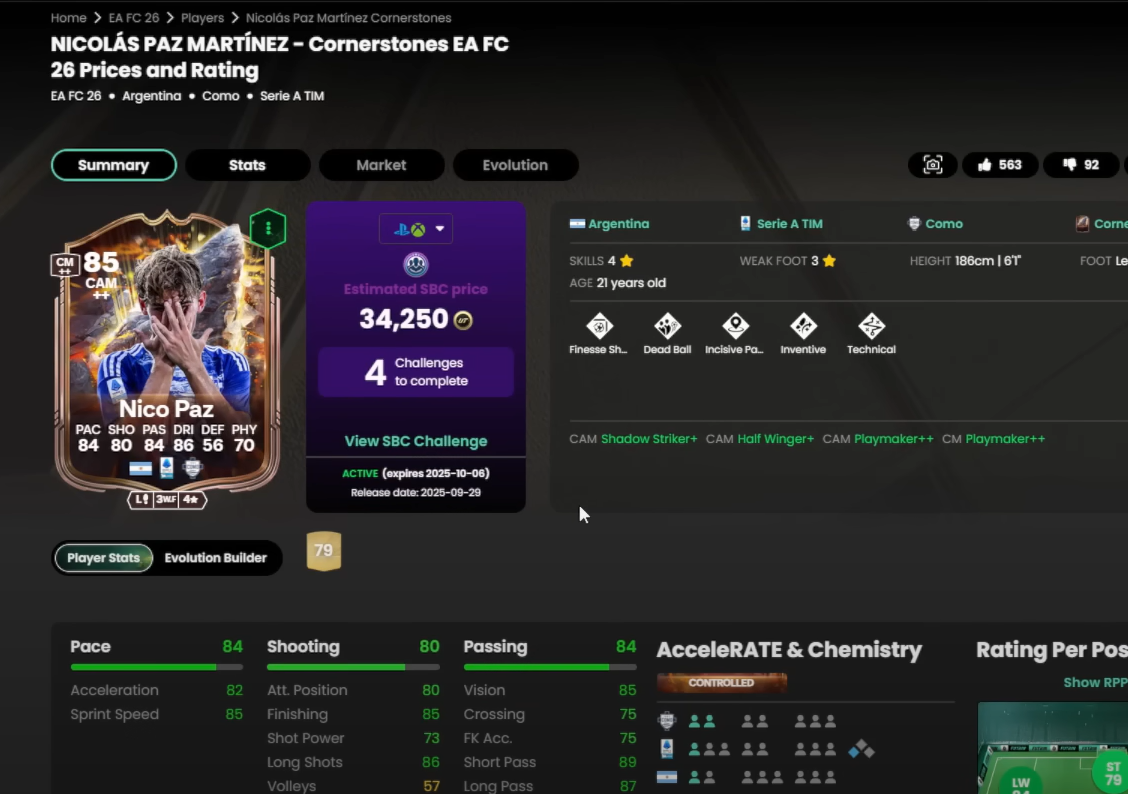Switch to the Stats tab
Viewport: 1128px width, 794px height.
click(247, 165)
